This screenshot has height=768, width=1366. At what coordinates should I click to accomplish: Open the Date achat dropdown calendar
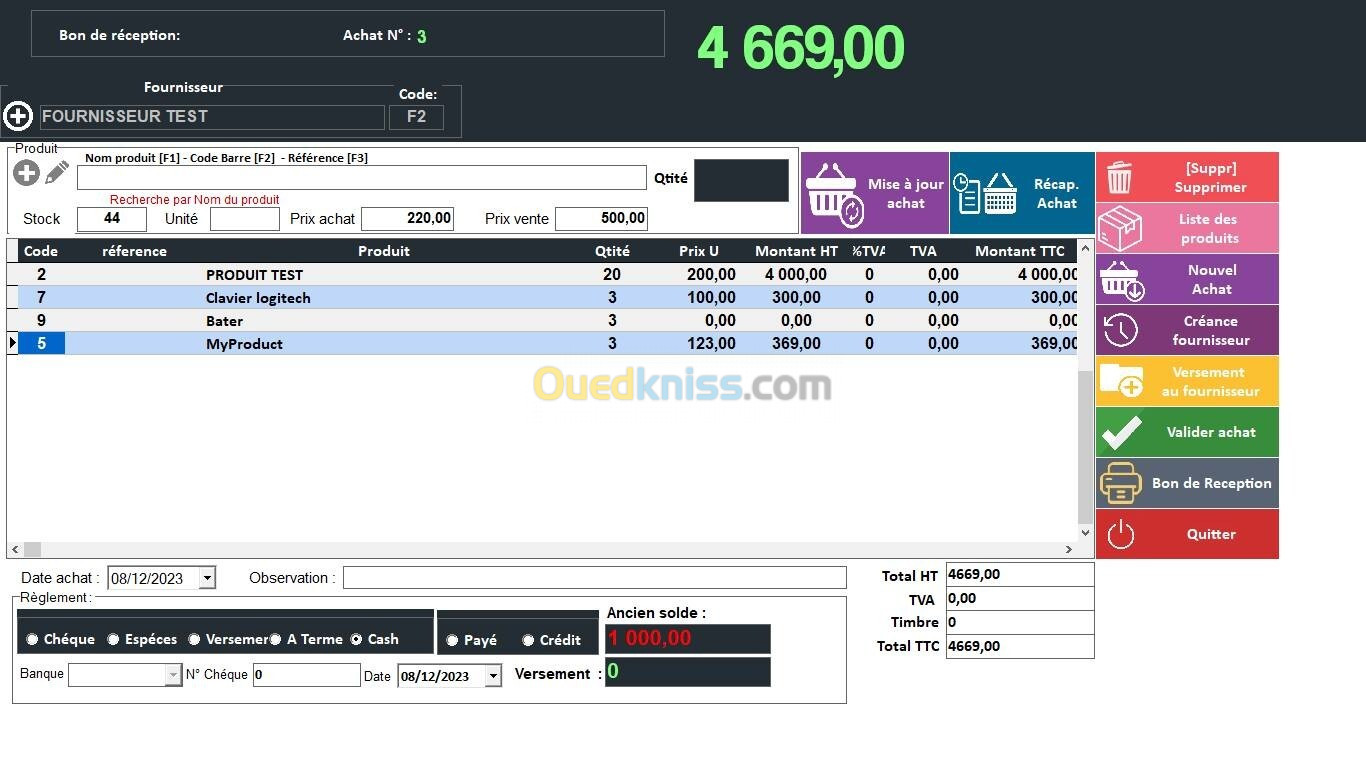click(207, 578)
